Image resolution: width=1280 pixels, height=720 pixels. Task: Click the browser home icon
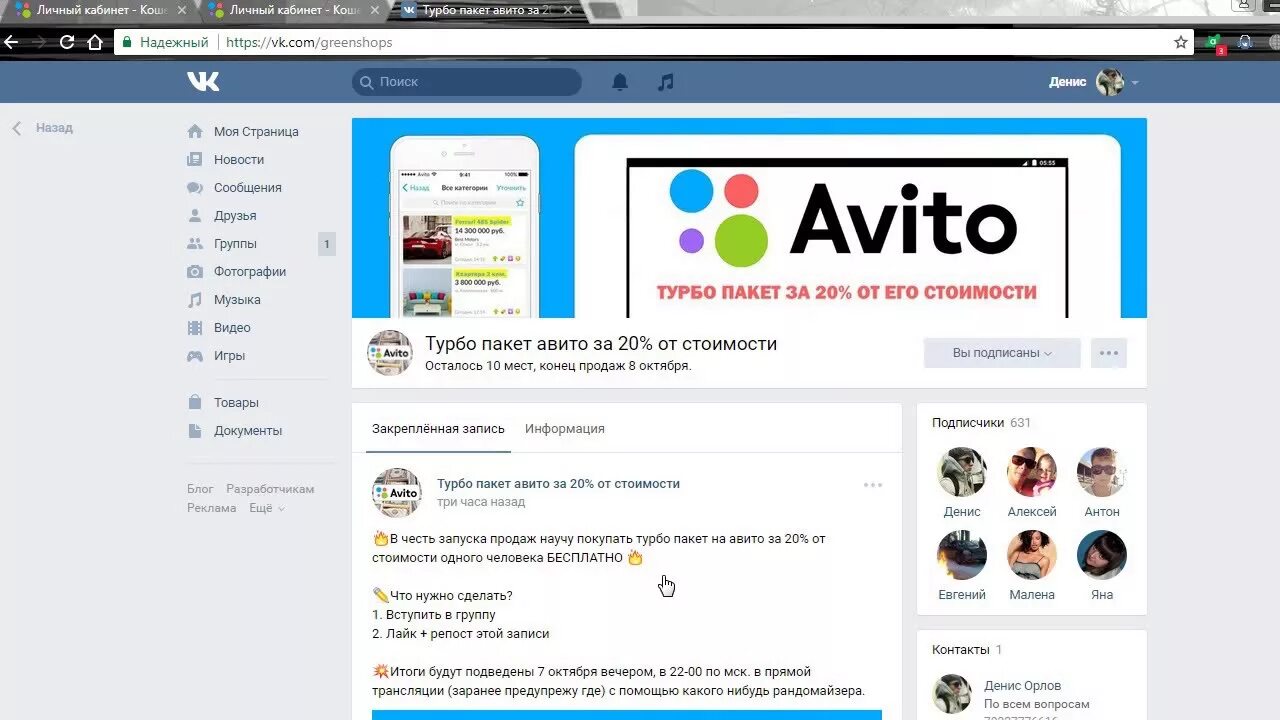(95, 42)
